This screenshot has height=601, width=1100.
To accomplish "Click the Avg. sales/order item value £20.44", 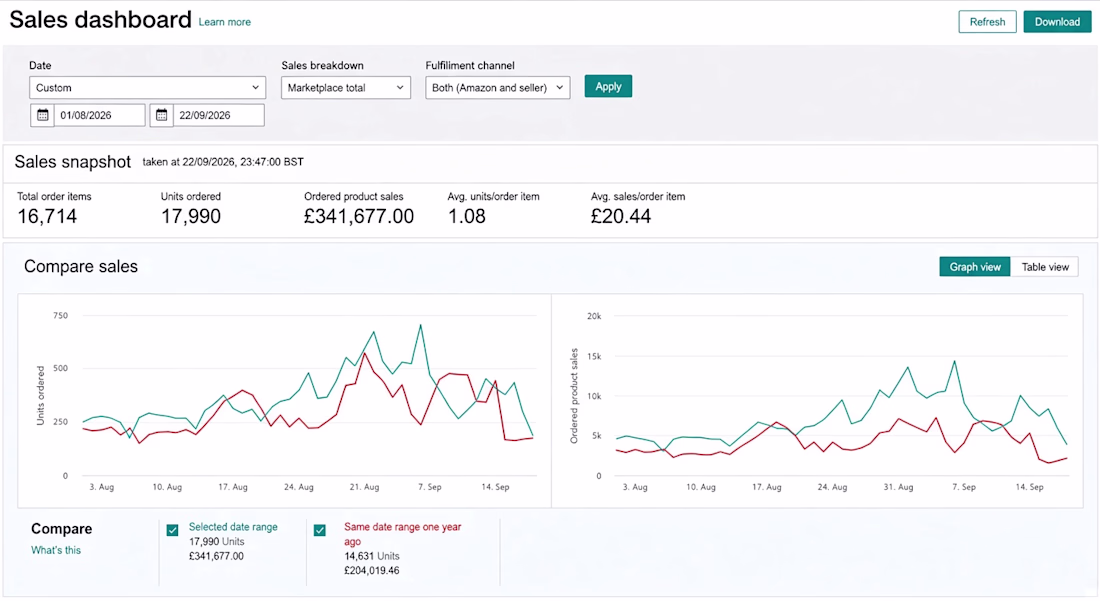I will [x=621, y=217].
